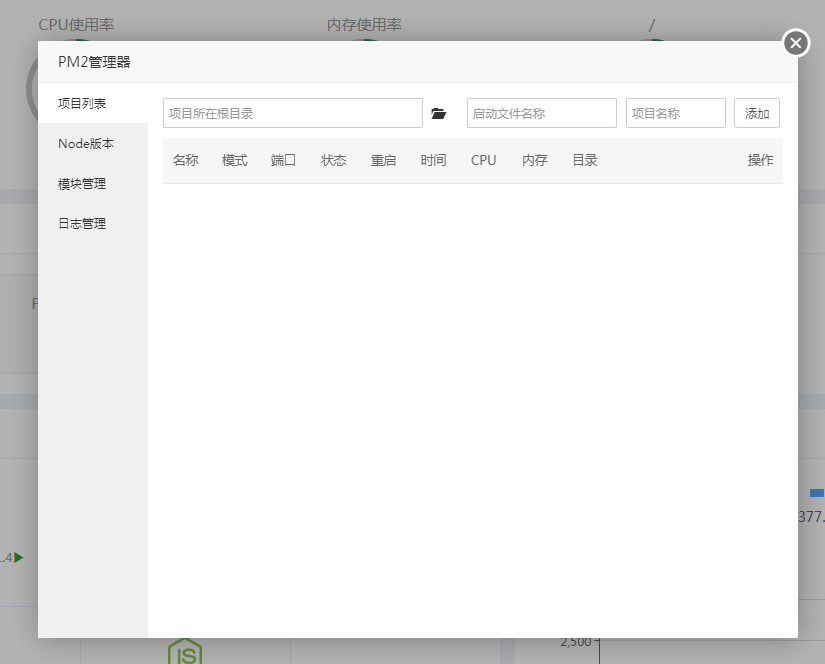This screenshot has width=825, height=664.
Task: Open the 模块管理 tab
Action: point(93,184)
